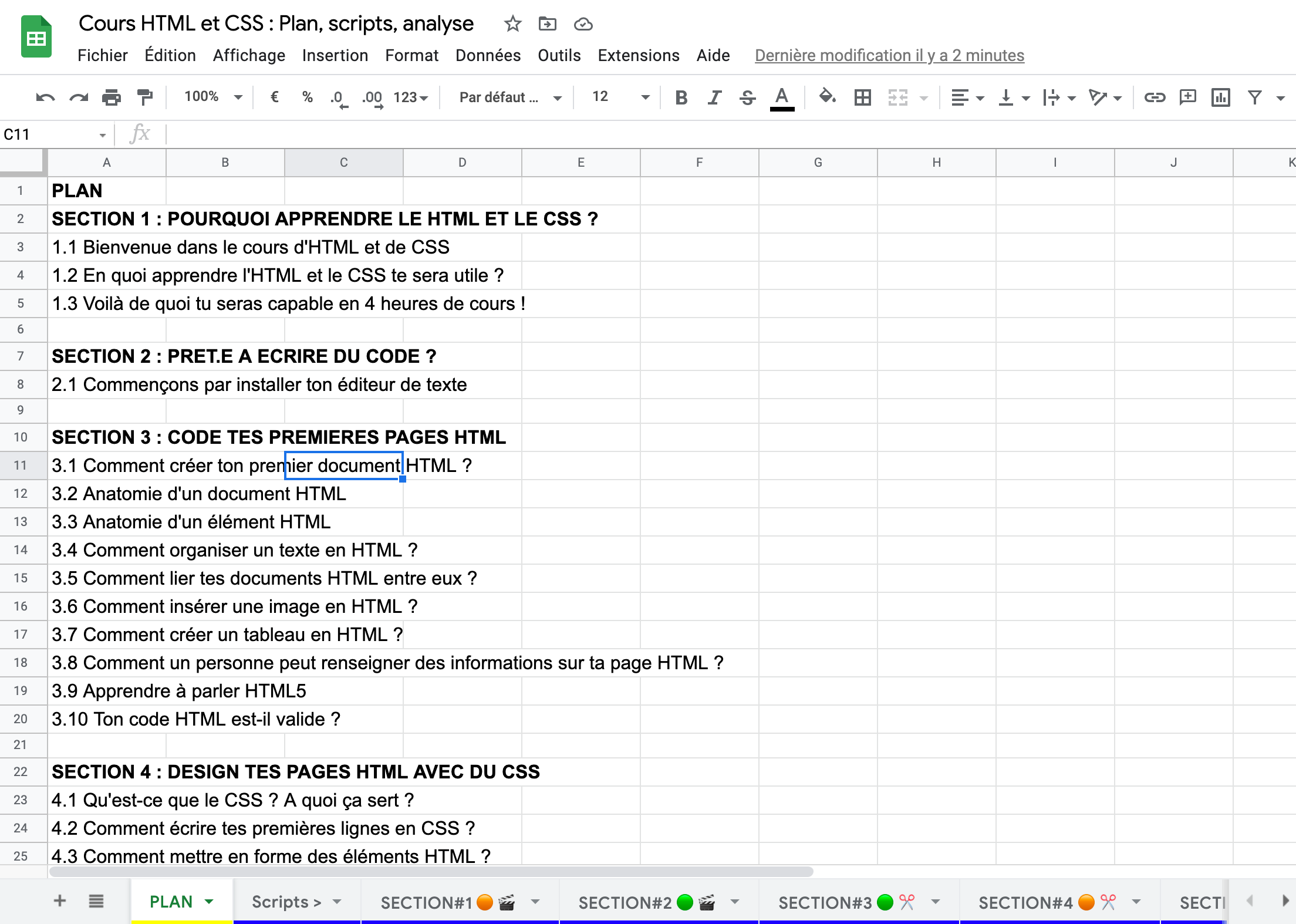Image resolution: width=1296 pixels, height=924 pixels.
Task: Click the undo arrow icon
Action: pos(45,97)
